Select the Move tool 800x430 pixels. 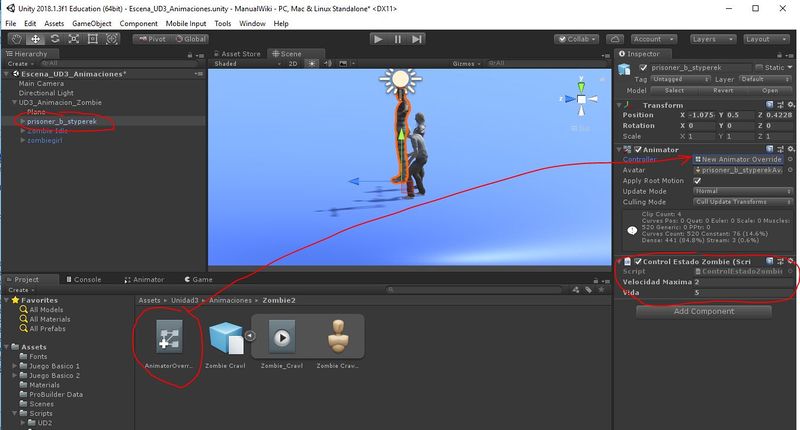click(x=36, y=39)
